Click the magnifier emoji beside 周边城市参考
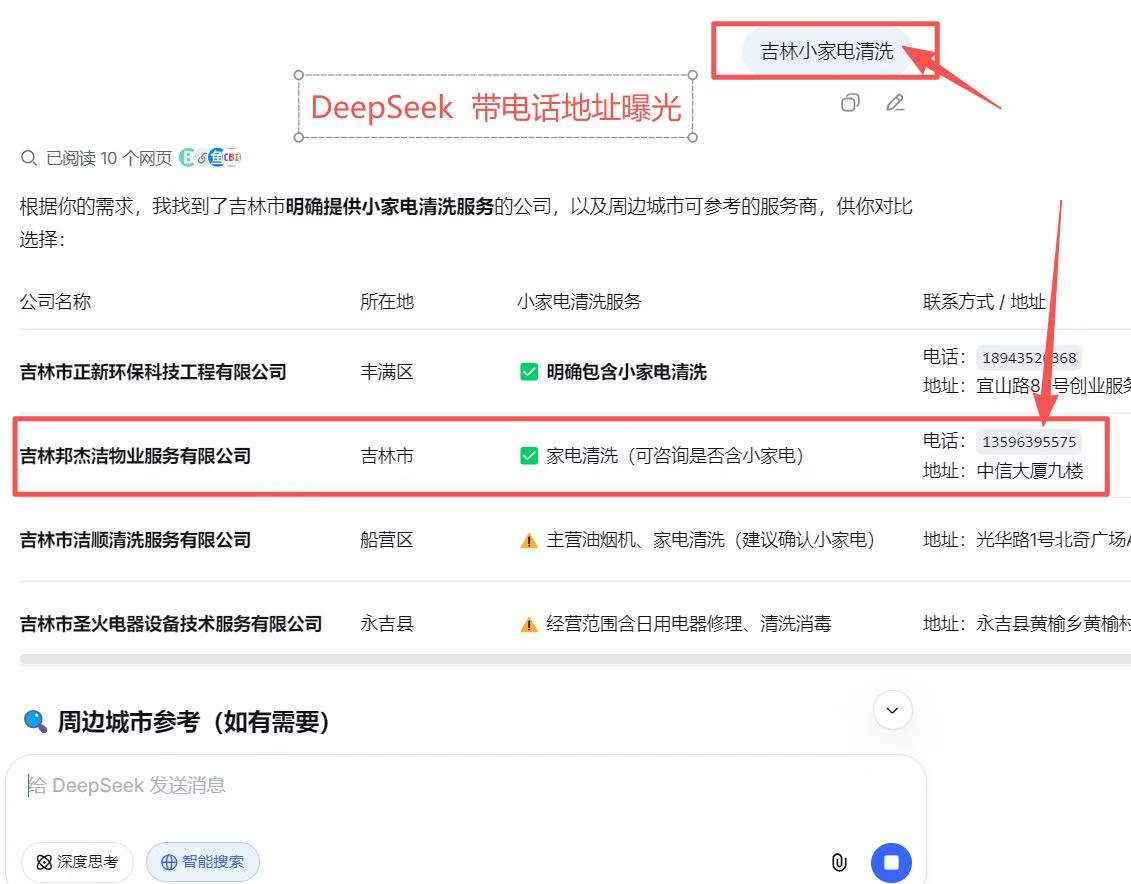The height and width of the screenshot is (884, 1131). pos(35,721)
